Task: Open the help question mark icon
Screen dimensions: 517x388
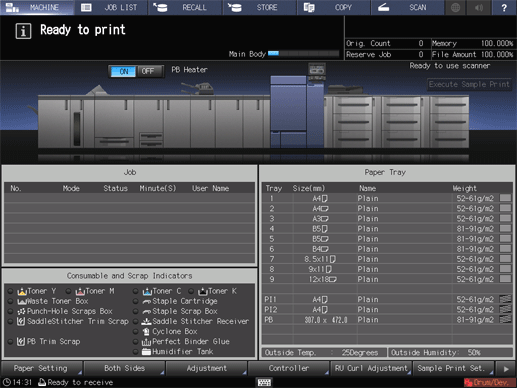Action: click(x=504, y=7)
